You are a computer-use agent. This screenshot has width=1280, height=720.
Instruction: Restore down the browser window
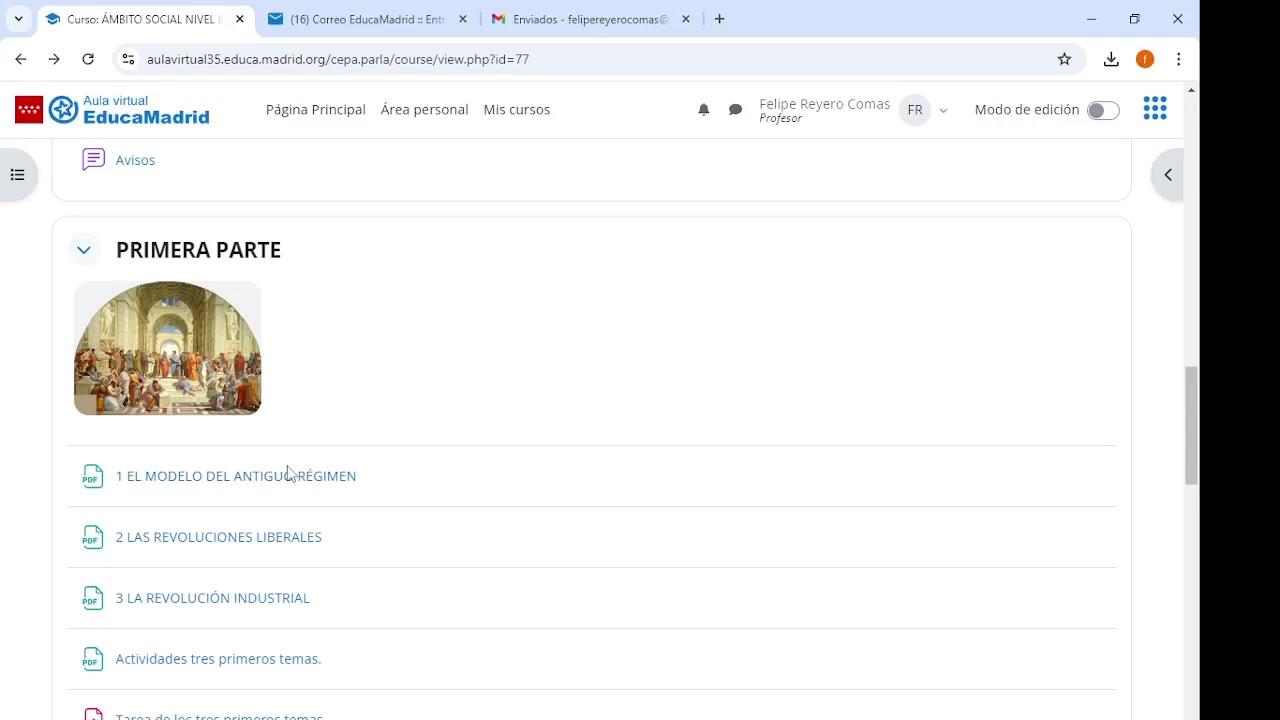point(1135,19)
